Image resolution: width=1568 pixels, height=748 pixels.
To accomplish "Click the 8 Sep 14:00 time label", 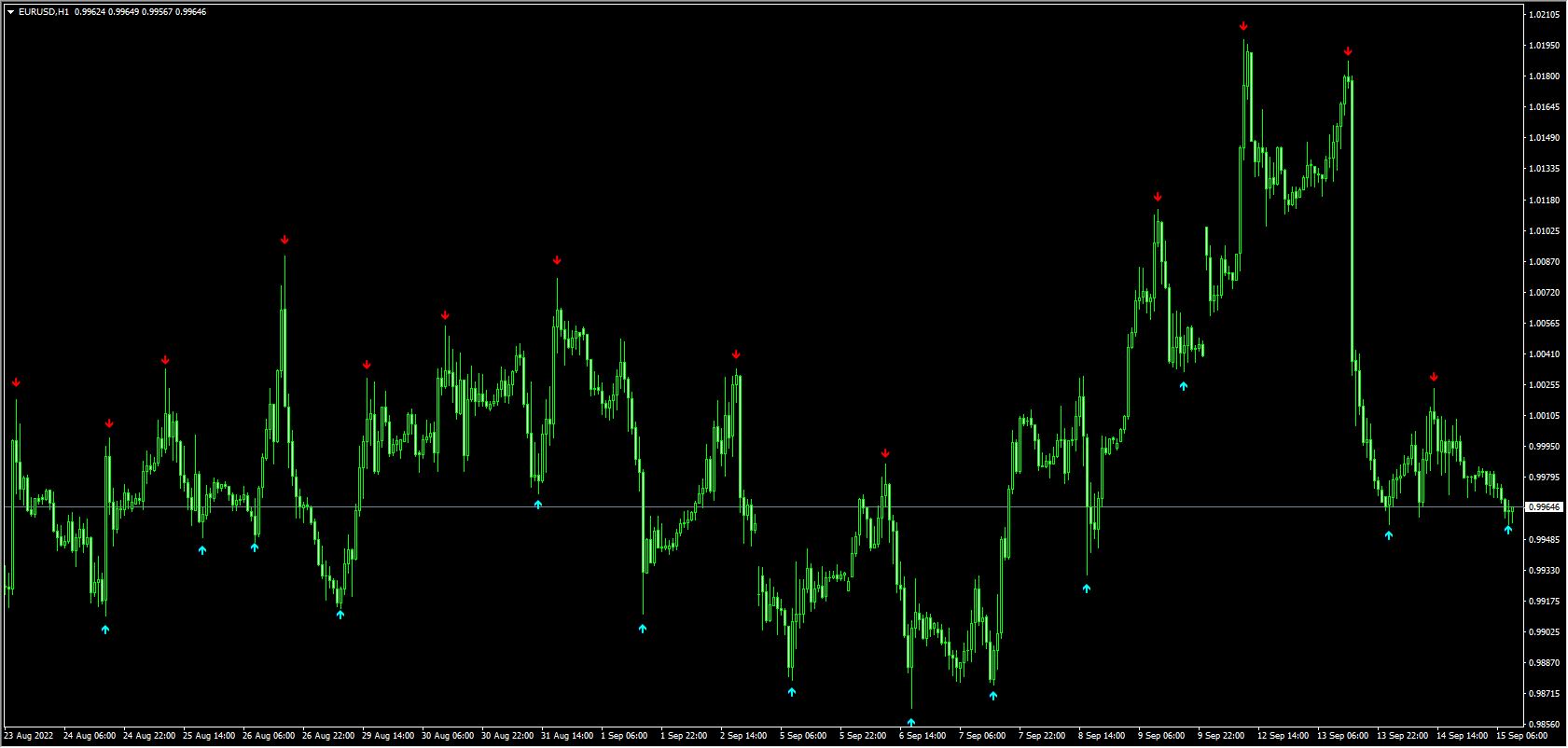I will 1102,736.
